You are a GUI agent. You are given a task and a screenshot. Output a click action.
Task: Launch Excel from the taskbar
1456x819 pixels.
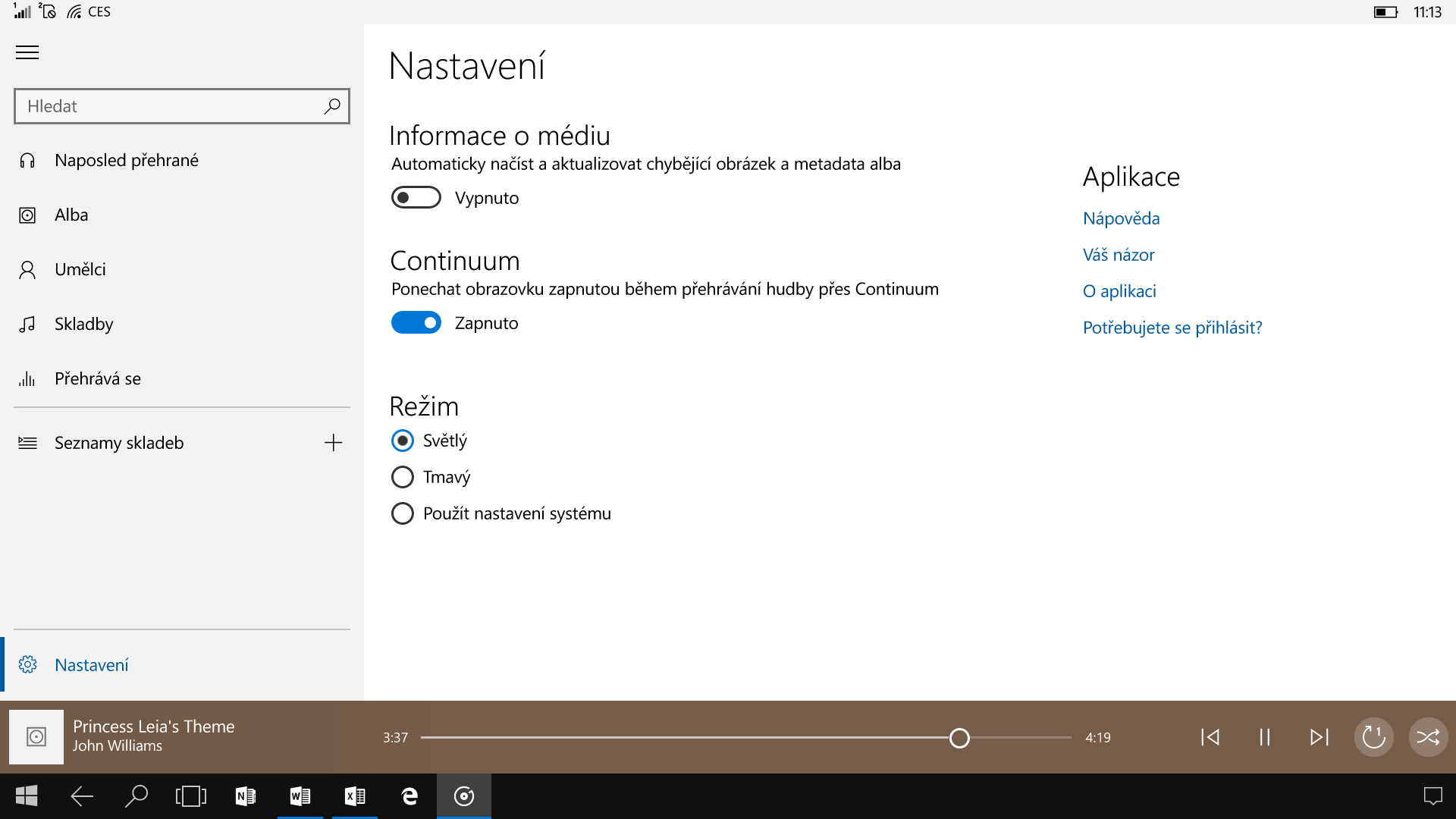(x=354, y=796)
